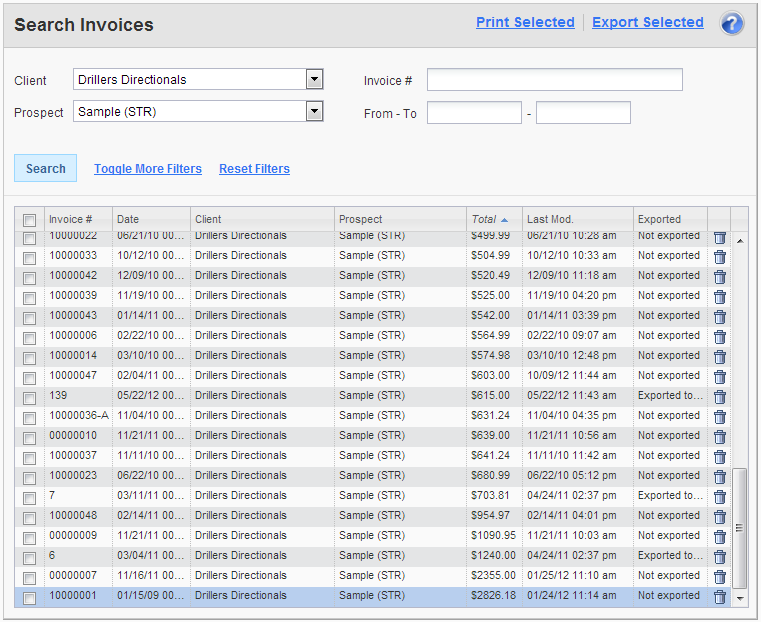
Task: Delete invoice 10000001 using trash icon
Action: coord(719,597)
